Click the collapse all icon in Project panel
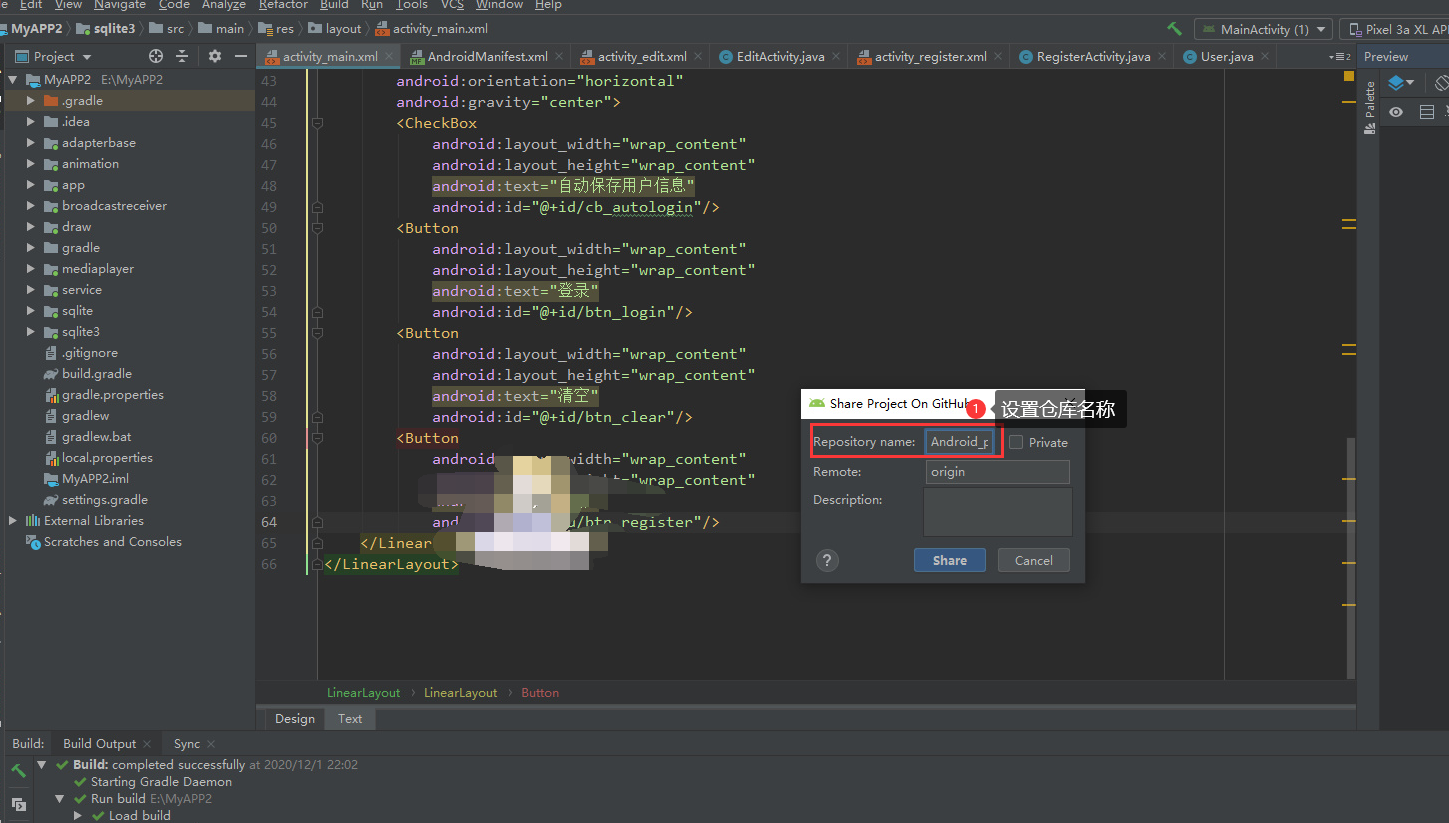The width and height of the screenshot is (1449, 823). pos(182,57)
